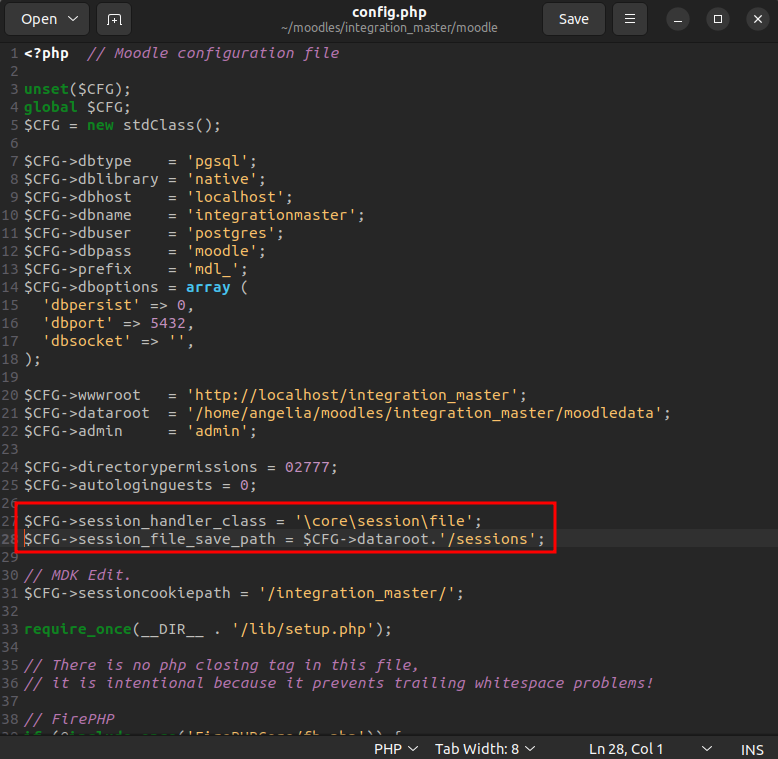Click the session_file_save_path variable

pyautogui.click(x=150, y=539)
